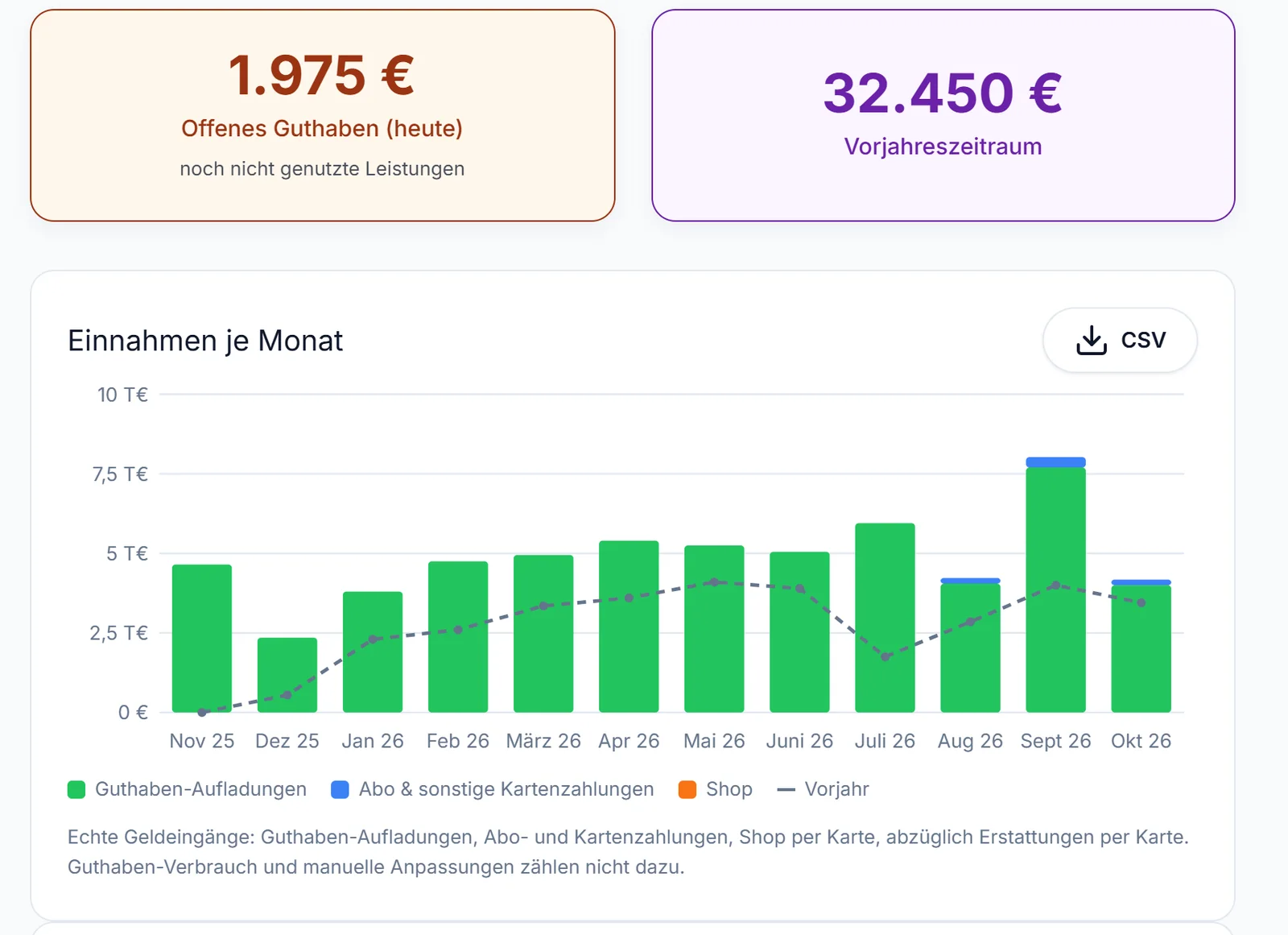Click the März 26 bar

(x=543, y=633)
